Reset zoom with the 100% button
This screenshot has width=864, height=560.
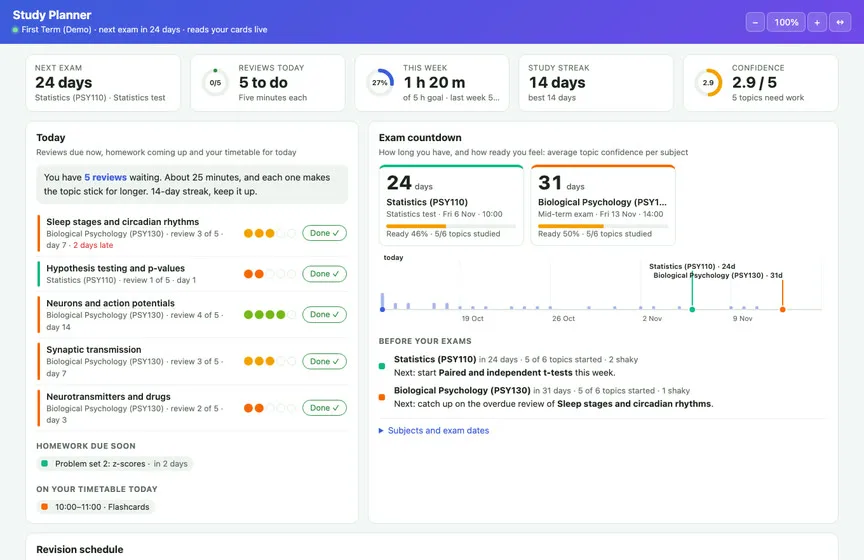point(786,22)
